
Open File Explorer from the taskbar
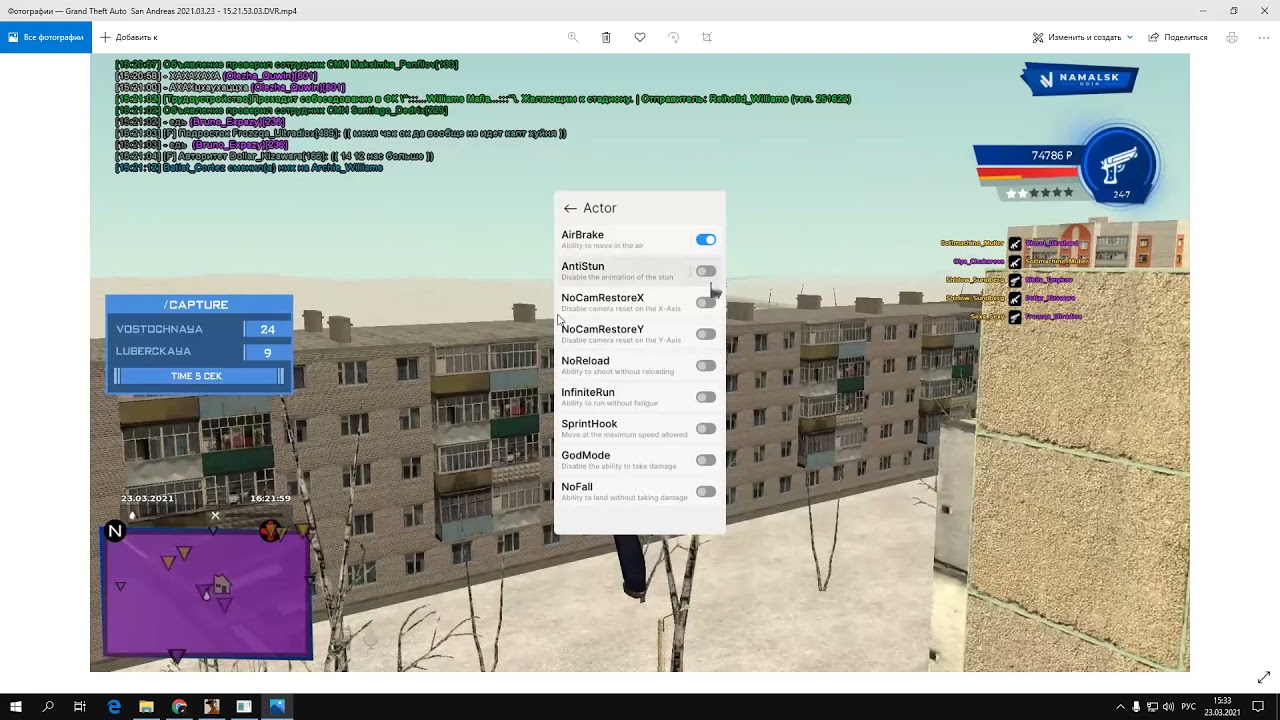point(146,706)
